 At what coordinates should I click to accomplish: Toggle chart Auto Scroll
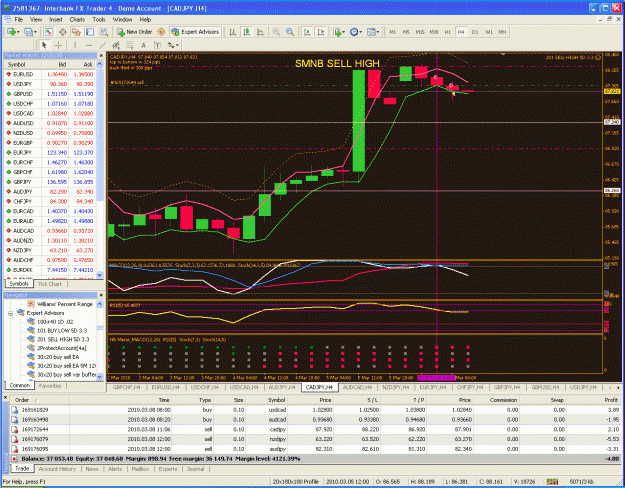pyautogui.click(x=307, y=32)
